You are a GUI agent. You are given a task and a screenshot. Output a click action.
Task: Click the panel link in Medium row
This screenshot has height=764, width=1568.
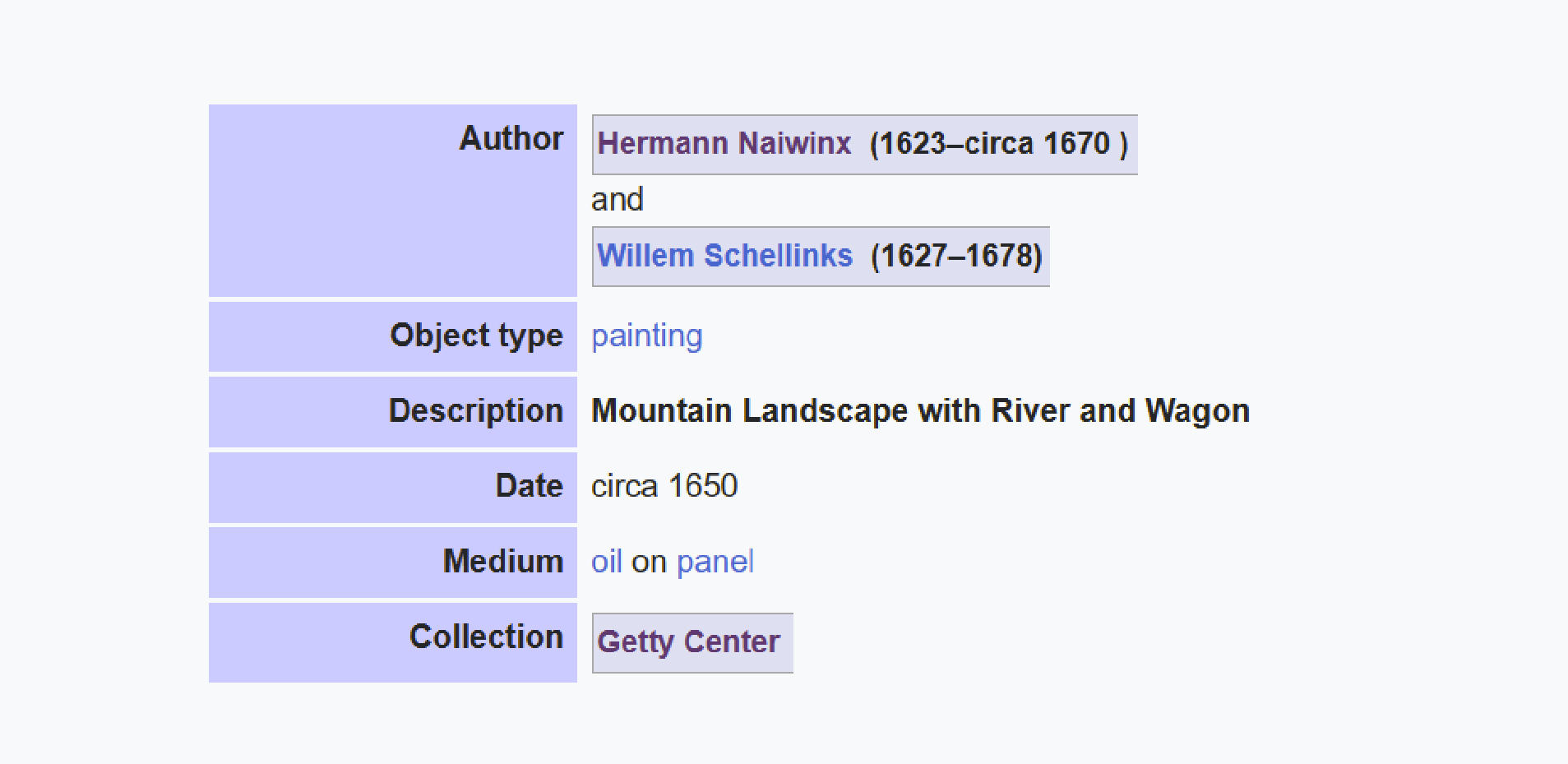pos(715,563)
